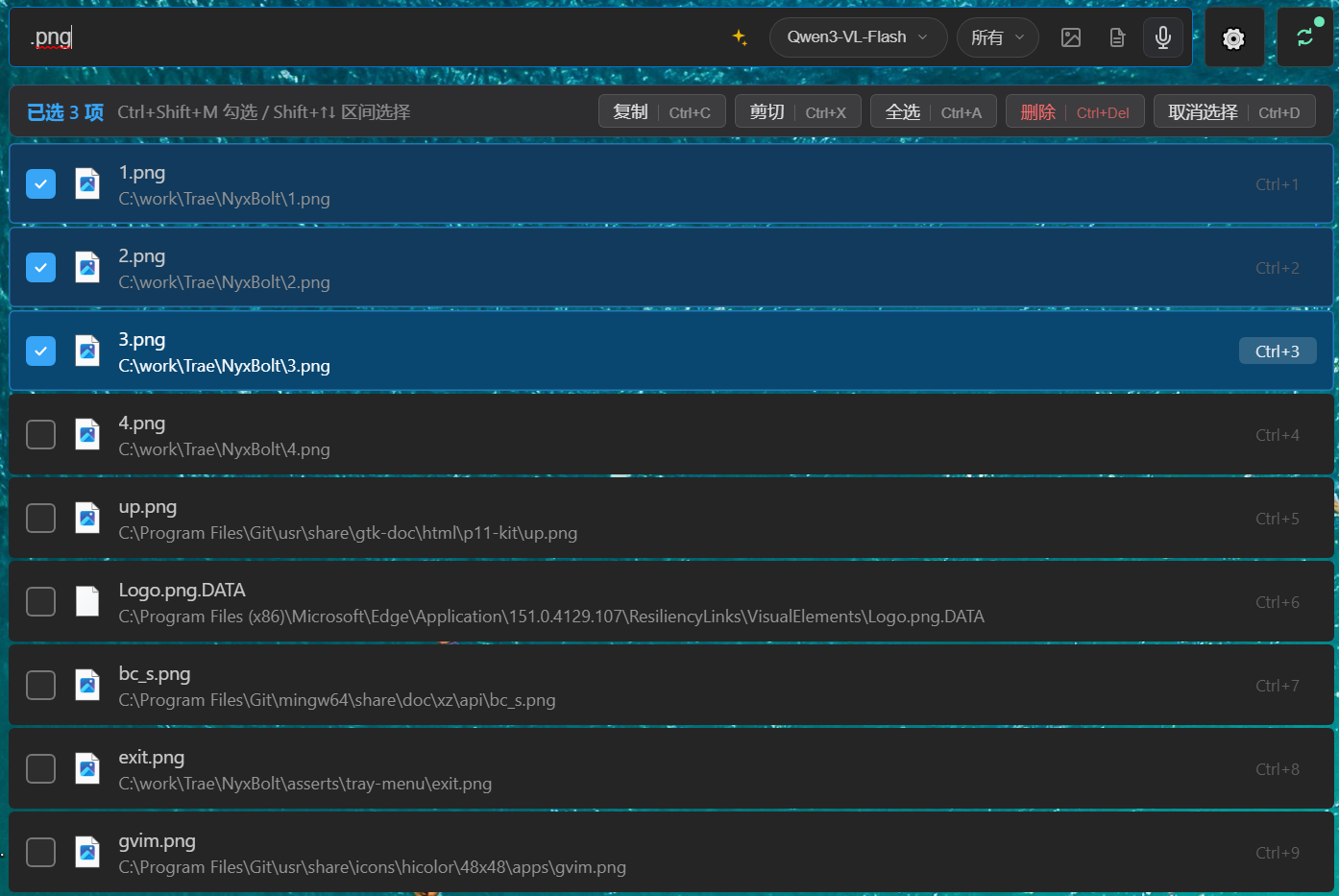Screen dimensions: 1339x896
Task: Select the bc_s.png file name
Action: [155, 673]
